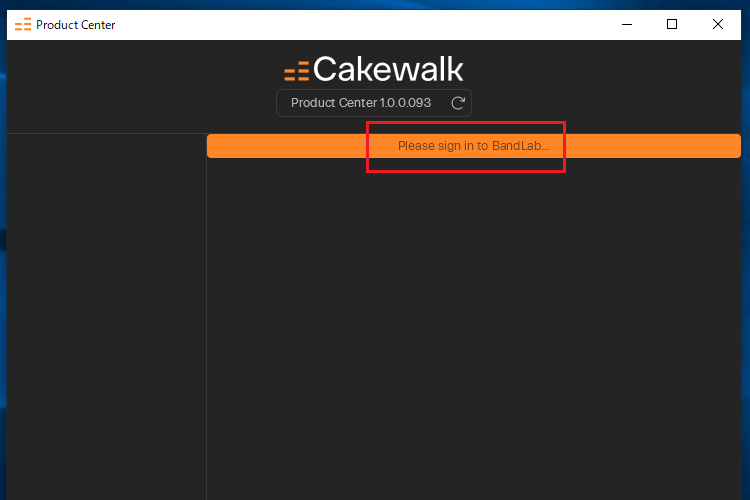Maximize the Product Center window

(x=672, y=24)
